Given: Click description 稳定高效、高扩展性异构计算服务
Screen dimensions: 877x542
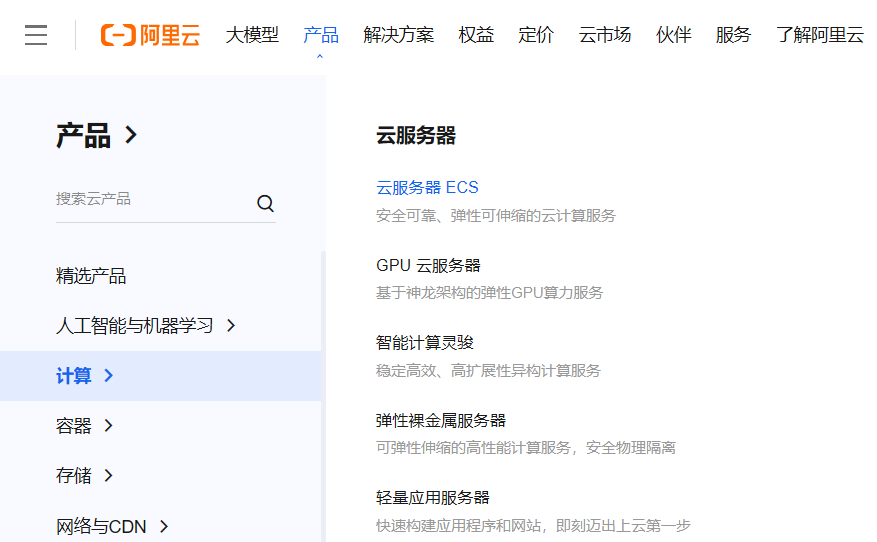Looking at the screenshot, I should (x=488, y=371).
